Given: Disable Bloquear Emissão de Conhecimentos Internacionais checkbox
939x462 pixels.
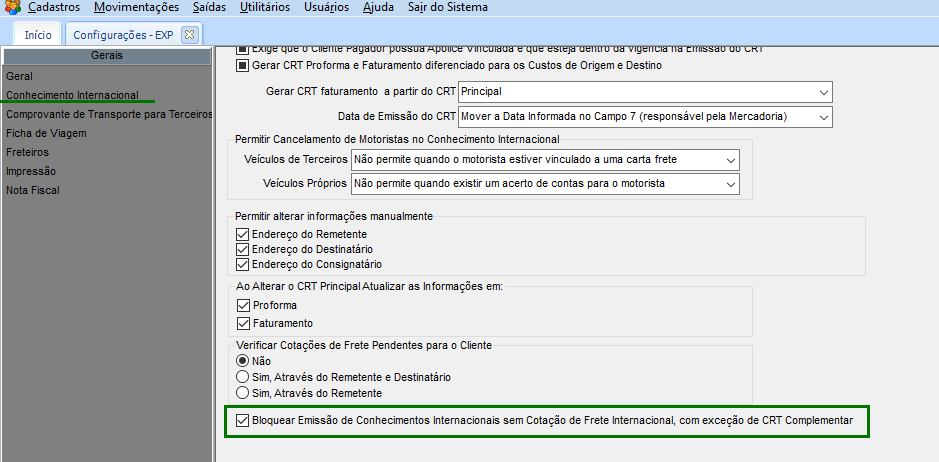Looking at the screenshot, I should point(242,421).
